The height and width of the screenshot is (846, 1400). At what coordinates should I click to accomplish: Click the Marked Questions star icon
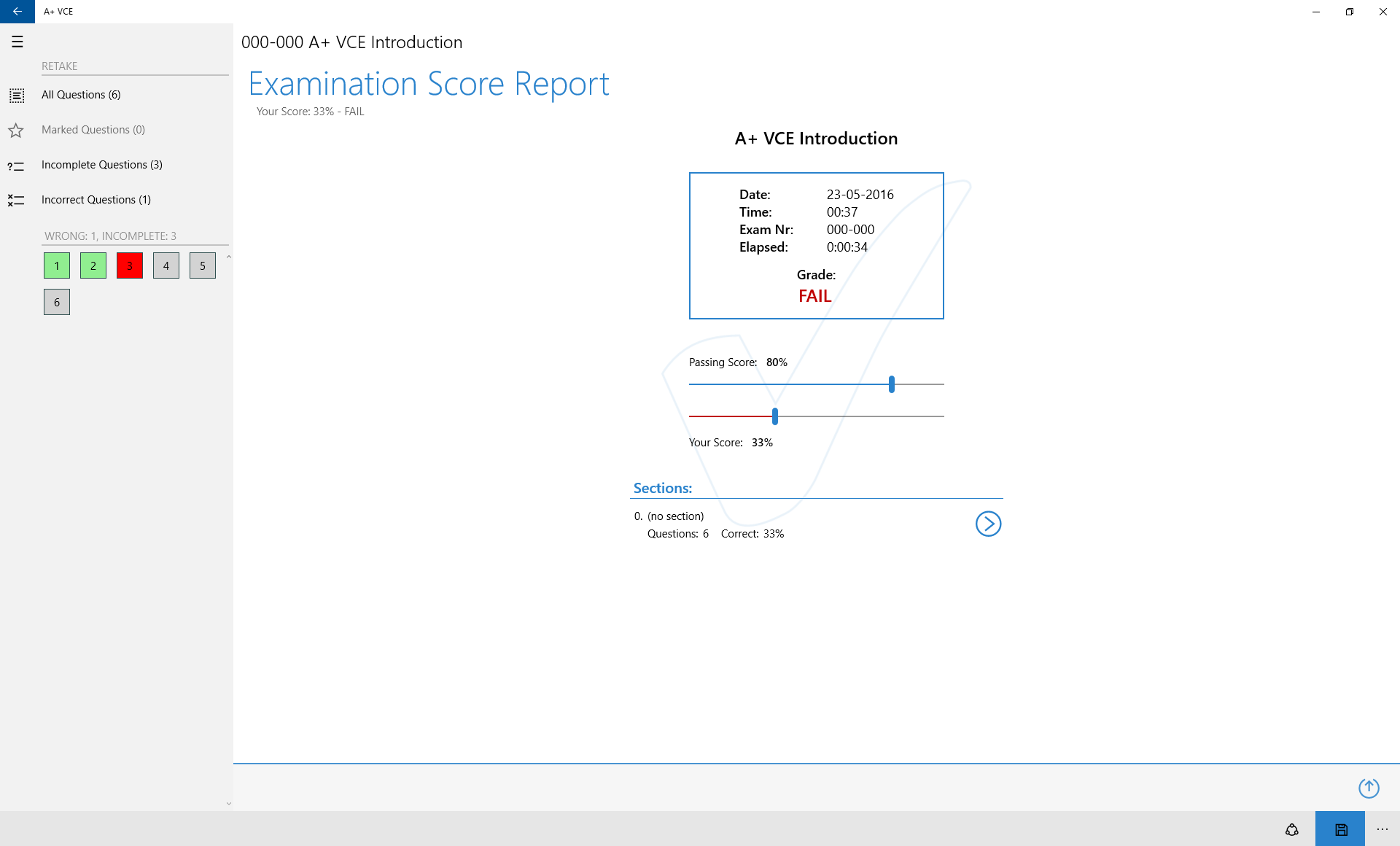tap(15, 129)
